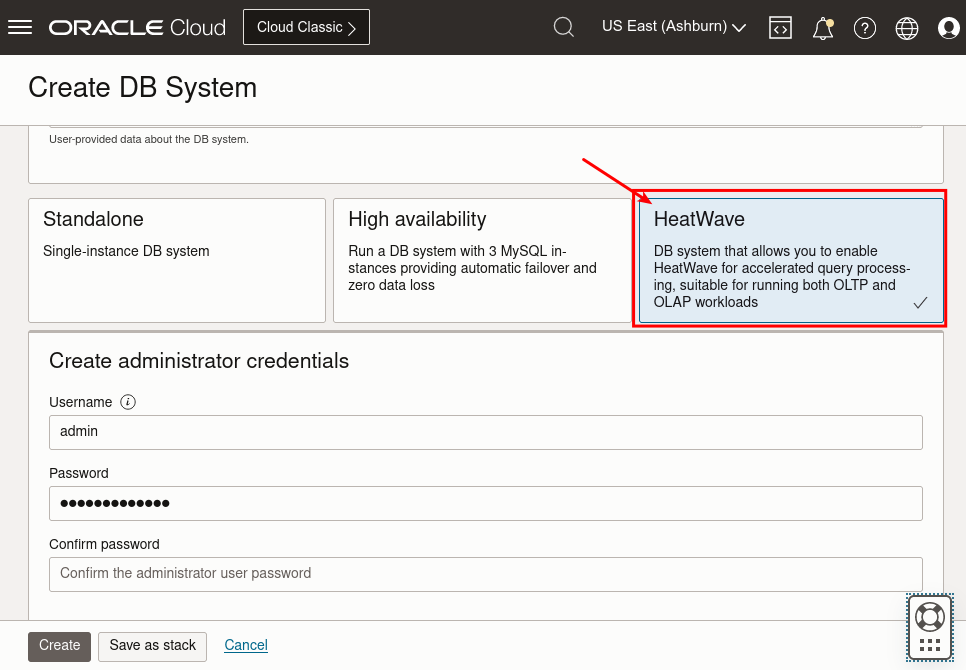Click the admin username field
The height and width of the screenshot is (670, 966).
pos(486,432)
